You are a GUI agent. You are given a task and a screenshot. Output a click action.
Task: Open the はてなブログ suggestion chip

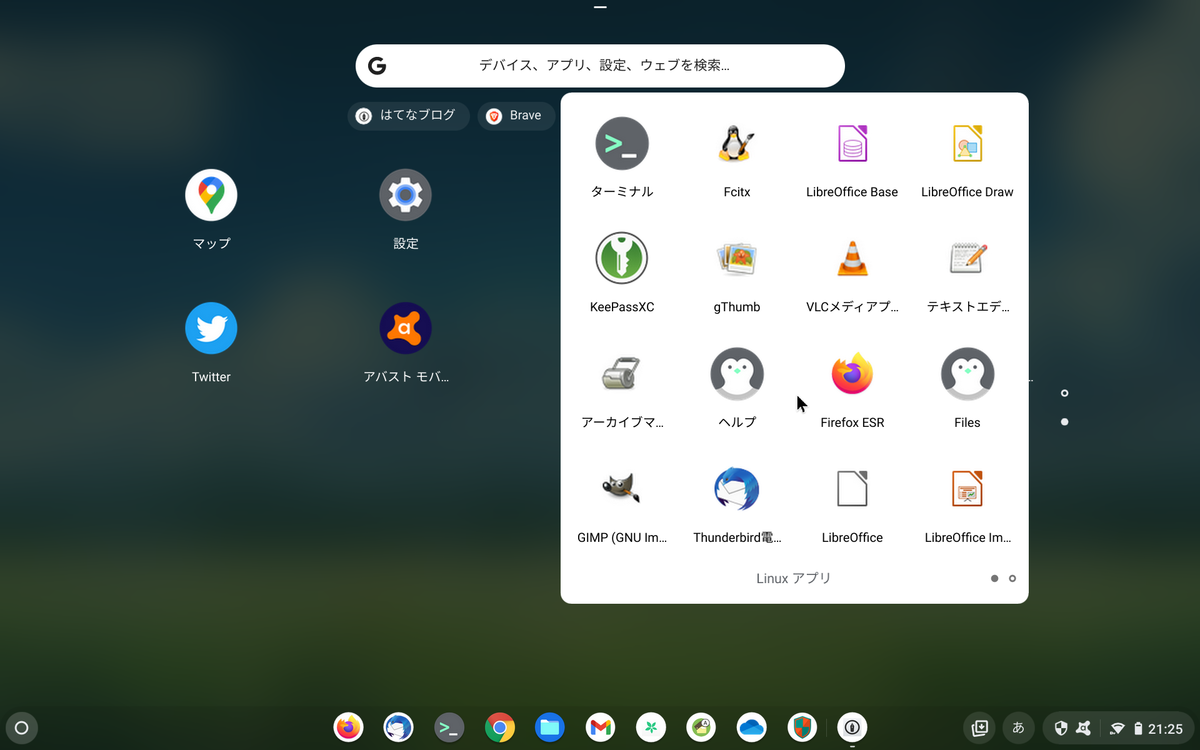coord(408,115)
